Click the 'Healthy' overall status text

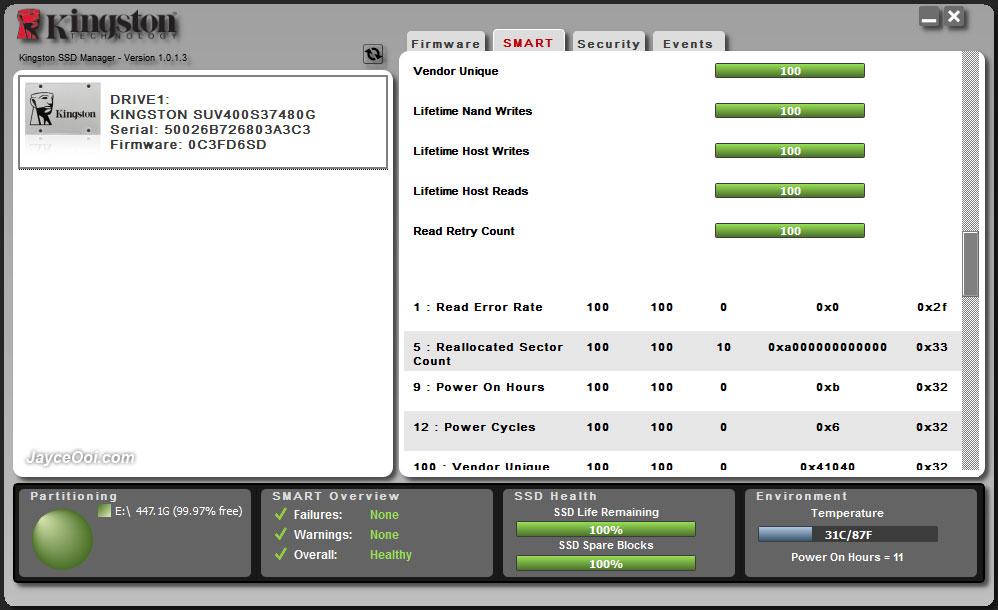click(391, 555)
